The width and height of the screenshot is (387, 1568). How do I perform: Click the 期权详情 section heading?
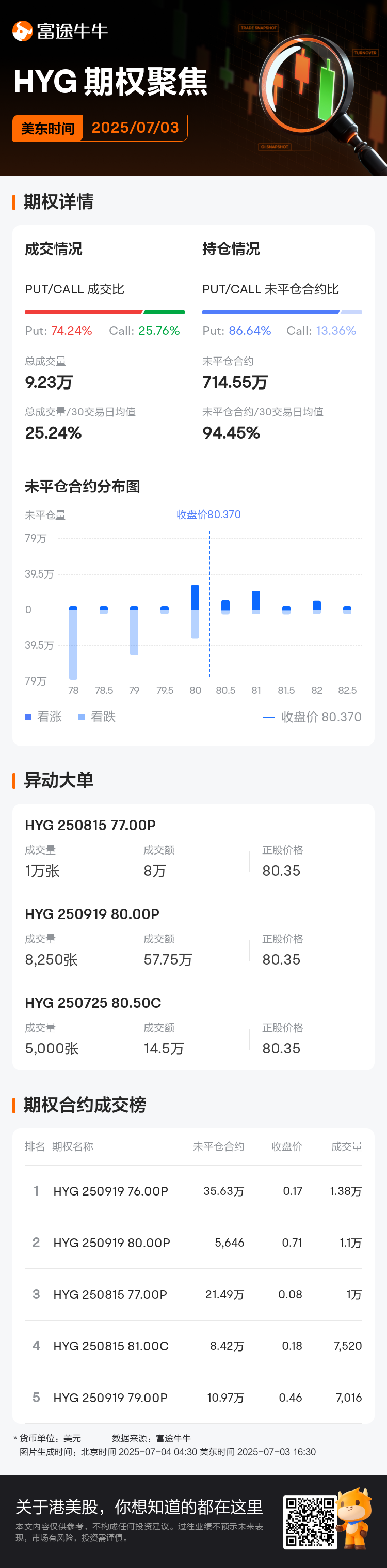(58, 202)
